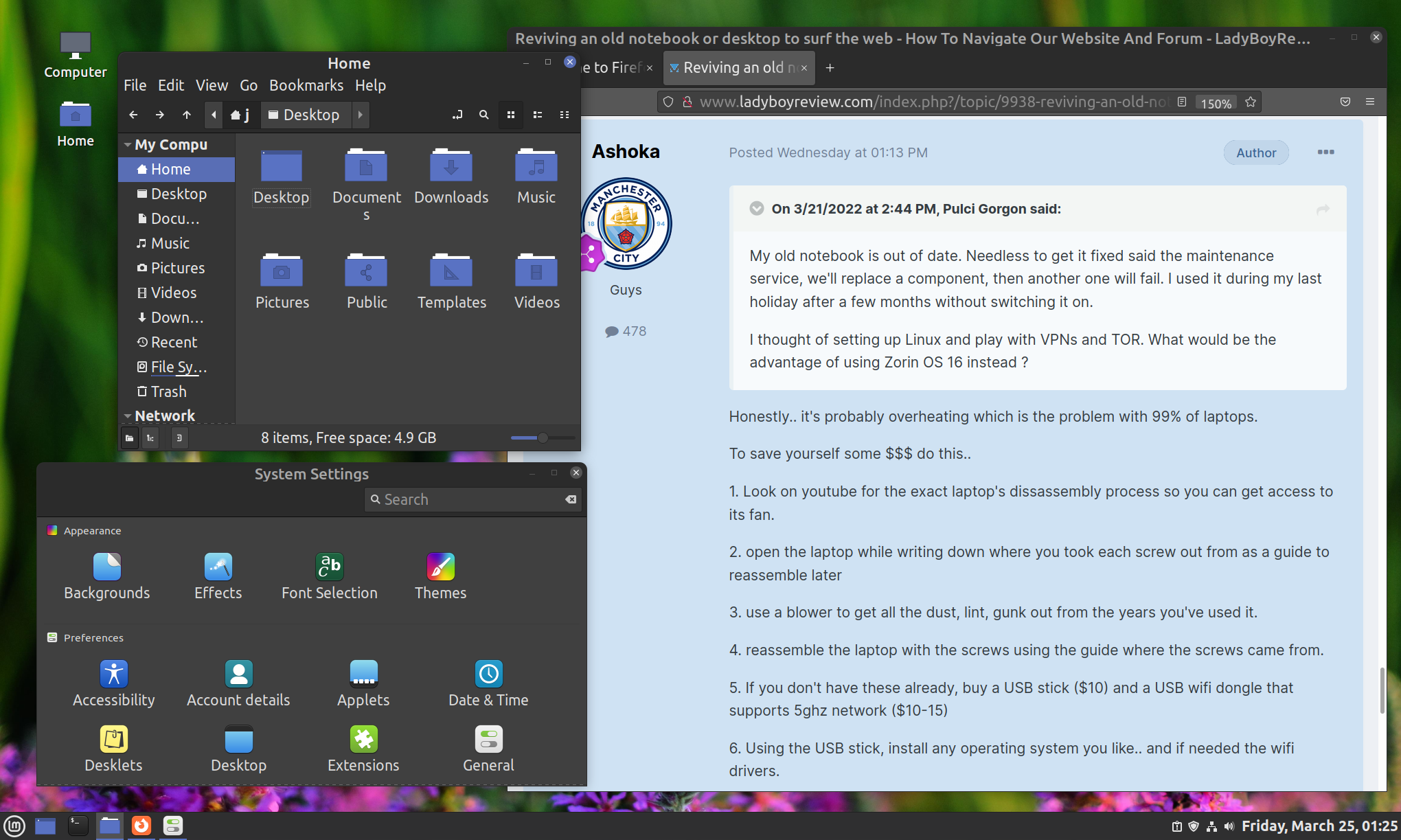This screenshot has width=1401, height=840.
Task: Select the Downloads folder in file manager
Action: (451, 177)
